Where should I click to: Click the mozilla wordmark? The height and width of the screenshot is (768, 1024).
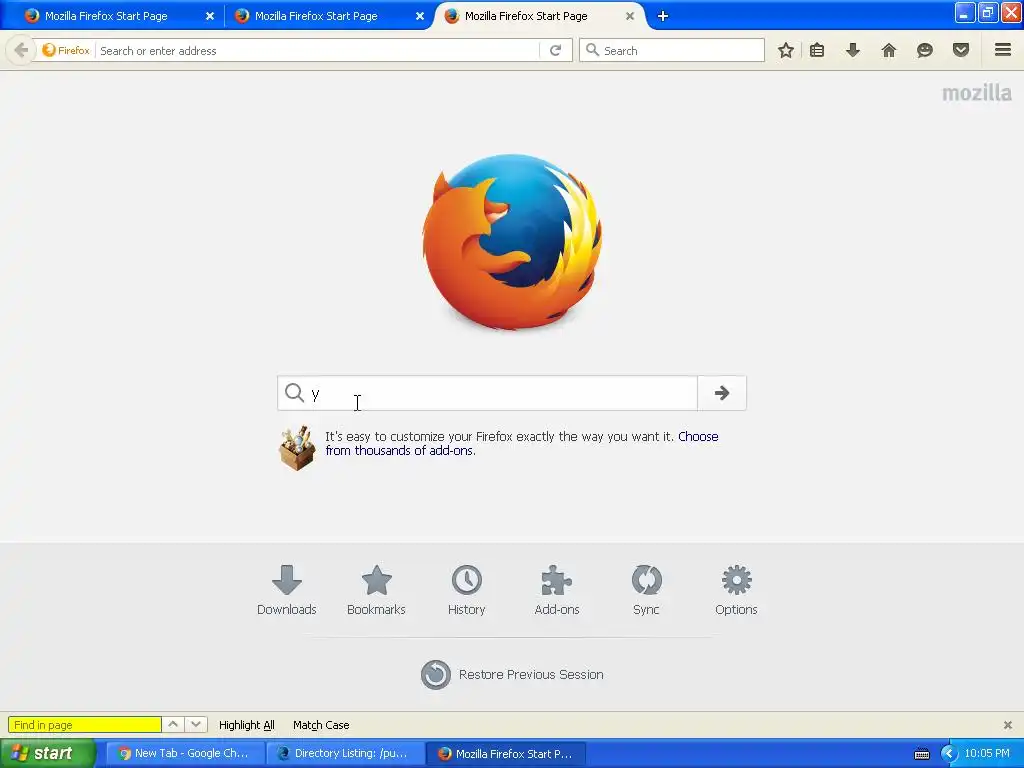[x=976, y=93]
